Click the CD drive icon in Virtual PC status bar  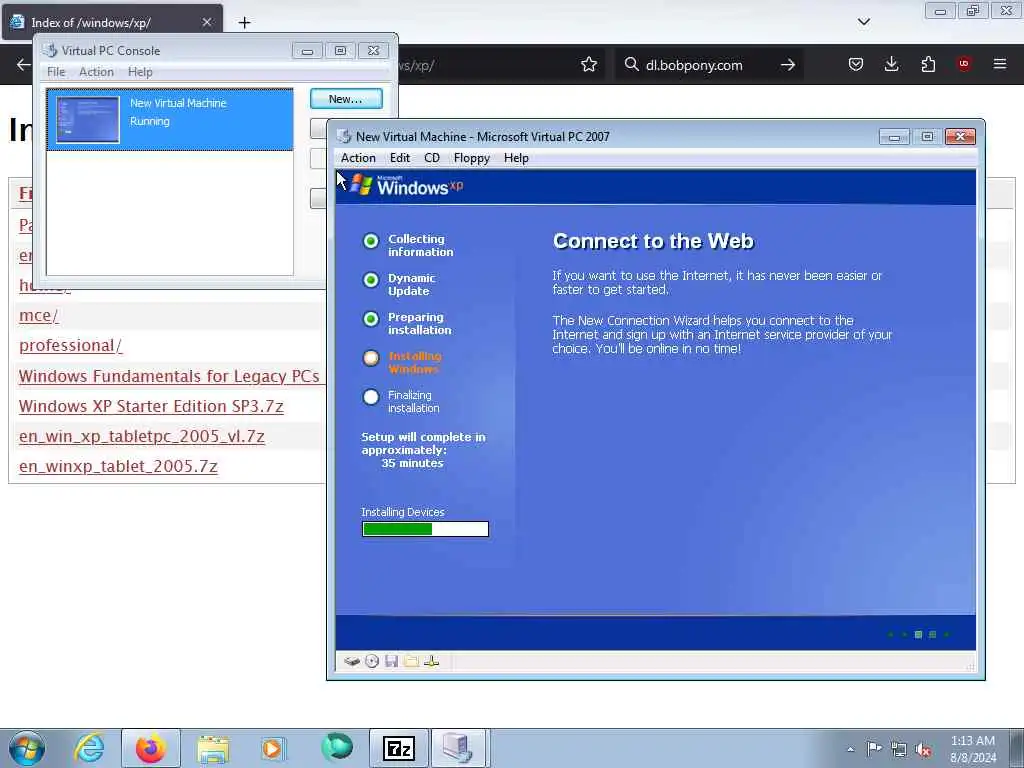pos(372,662)
